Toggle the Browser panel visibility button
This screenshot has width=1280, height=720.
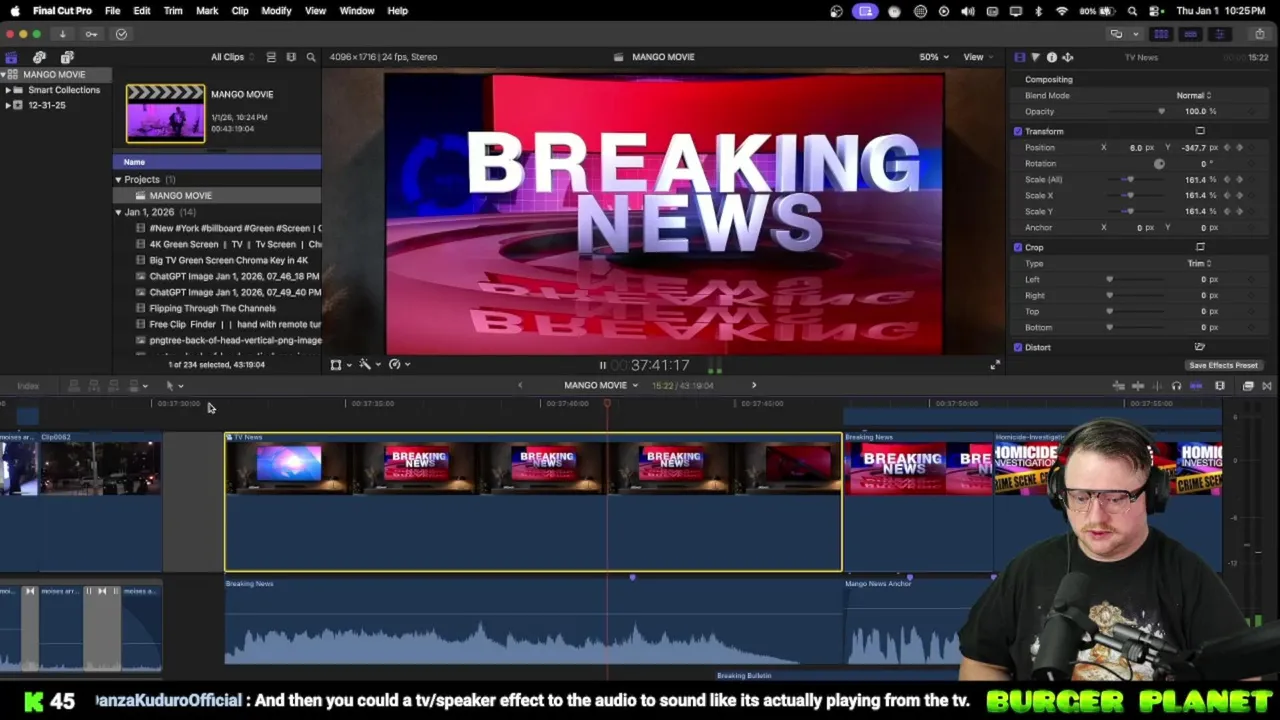coord(1161,34)
